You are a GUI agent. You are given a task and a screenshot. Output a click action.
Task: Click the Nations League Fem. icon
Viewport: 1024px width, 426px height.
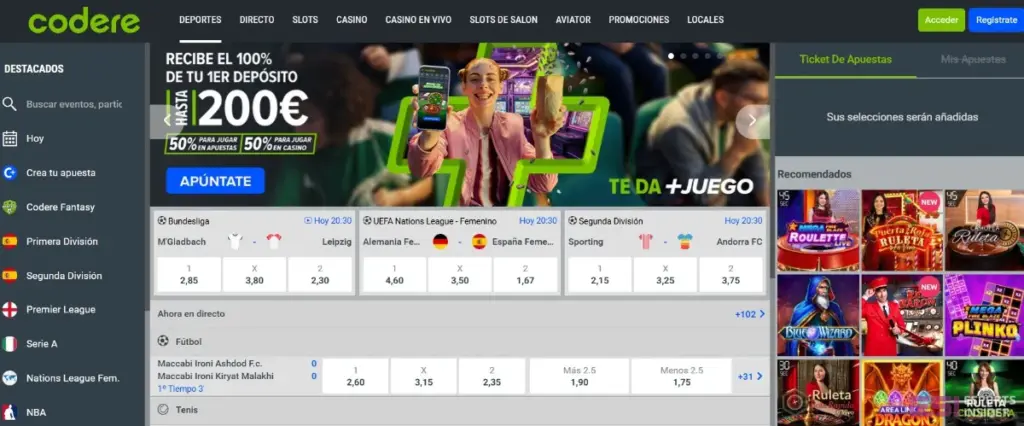tap(9, 378)
